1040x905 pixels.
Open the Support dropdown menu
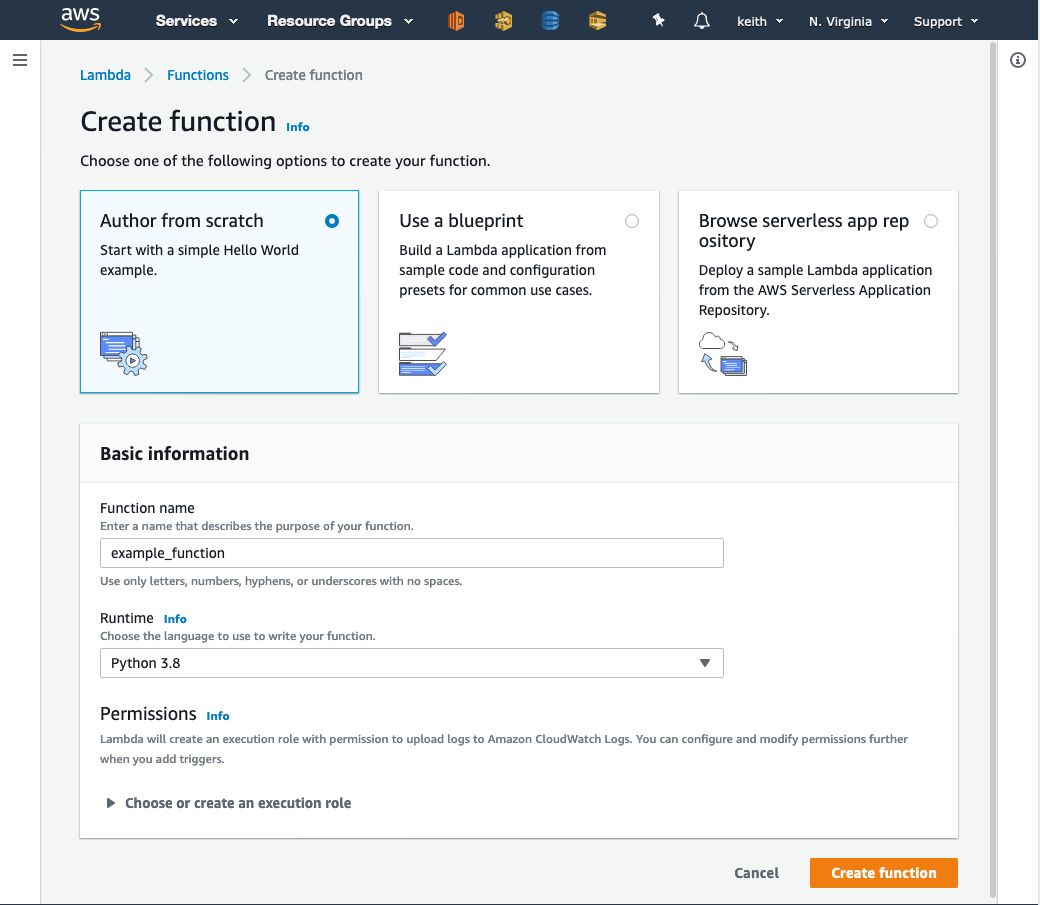point(946,21)
